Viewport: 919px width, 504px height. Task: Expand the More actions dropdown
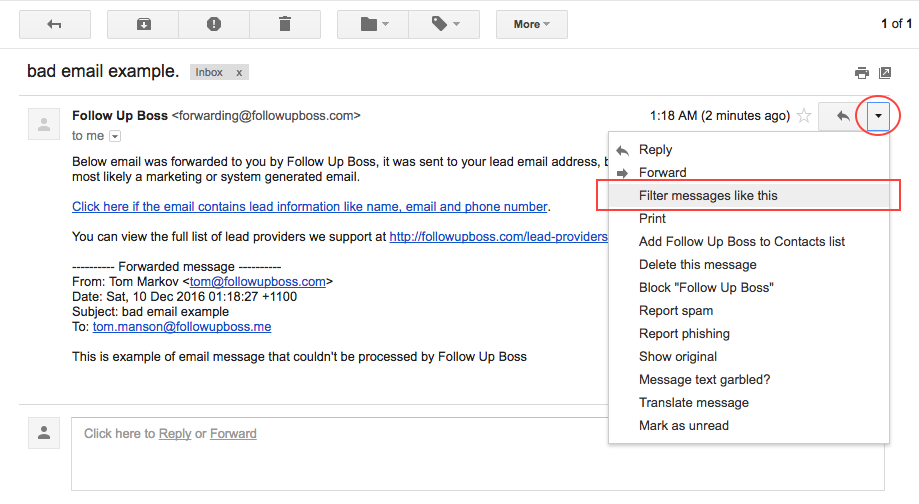tap(531, 24)
